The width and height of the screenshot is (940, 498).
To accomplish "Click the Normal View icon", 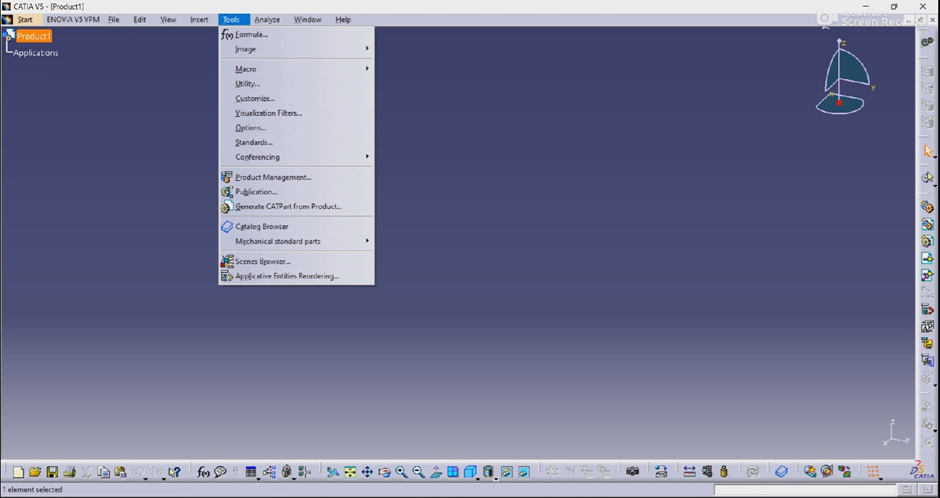I will coord(436,472).
